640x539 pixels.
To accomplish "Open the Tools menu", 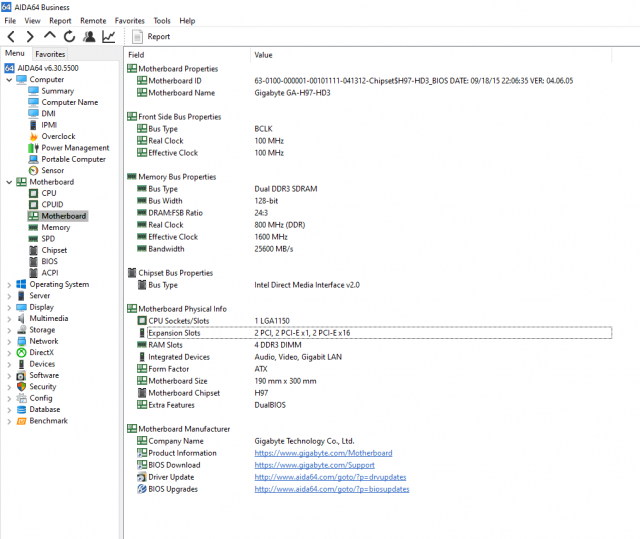I will (161, 20).
